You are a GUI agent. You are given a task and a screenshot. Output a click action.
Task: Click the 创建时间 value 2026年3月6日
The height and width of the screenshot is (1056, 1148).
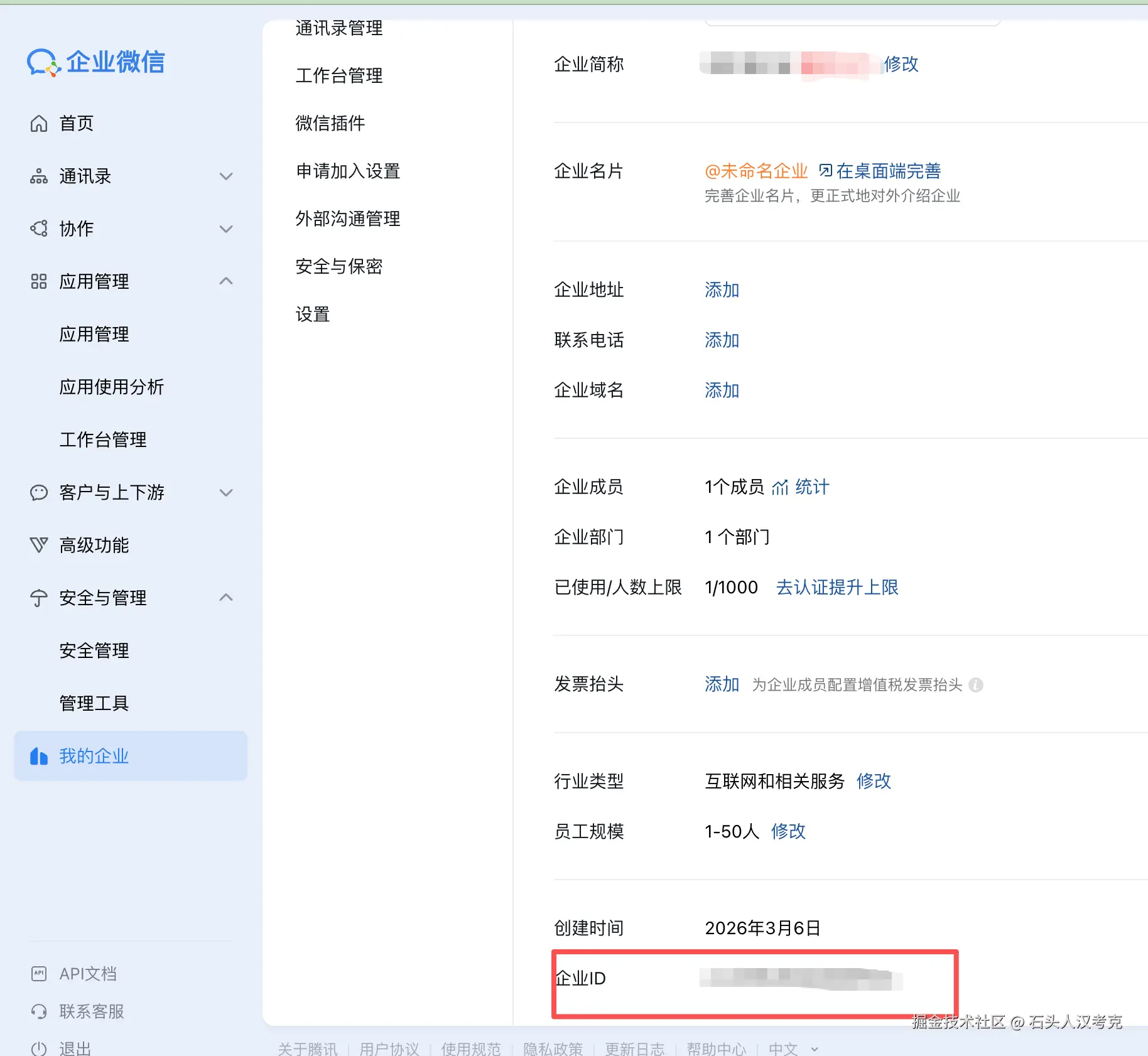point(763,928)
